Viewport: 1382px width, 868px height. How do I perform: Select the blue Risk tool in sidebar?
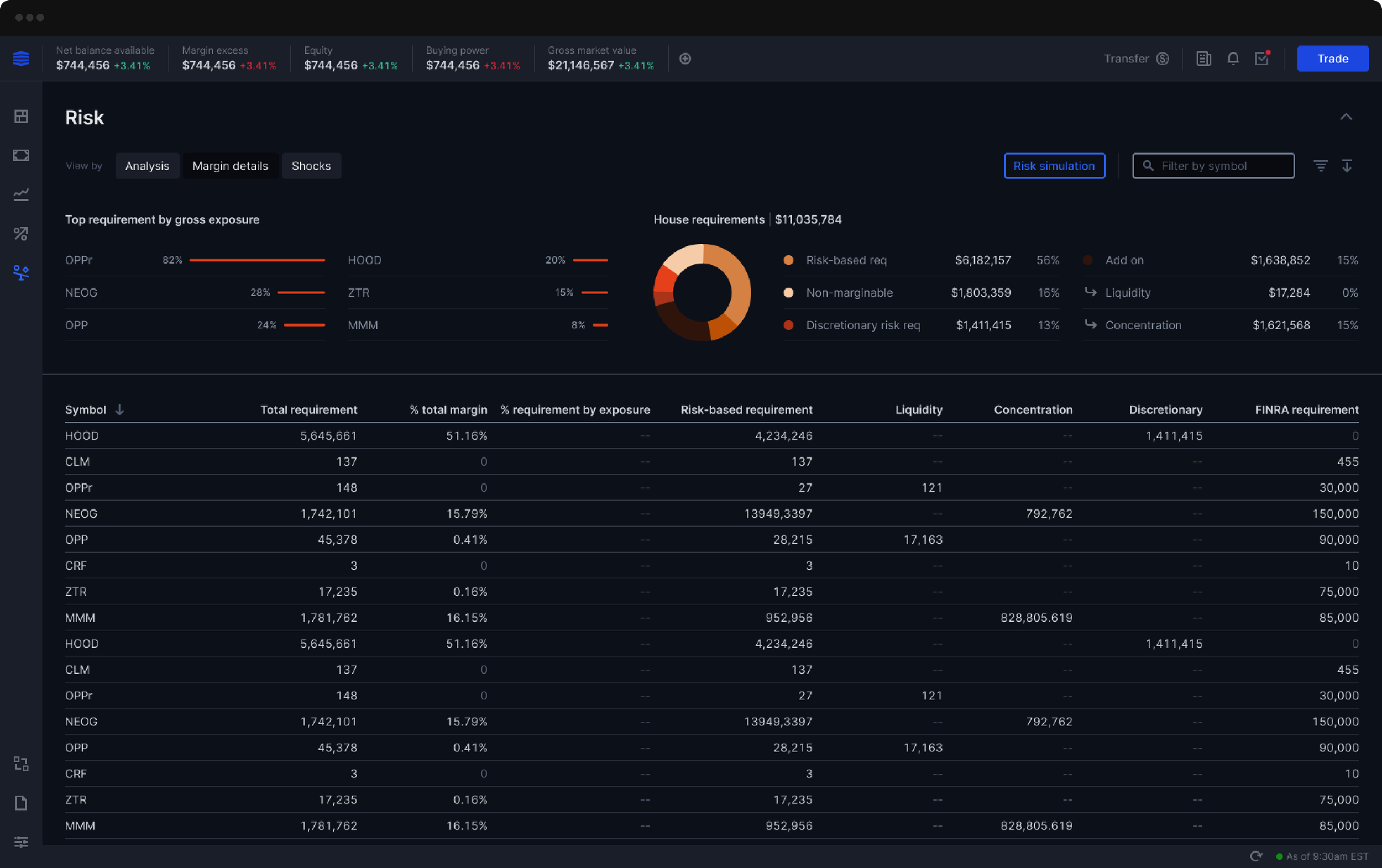(x=21, y=272)
